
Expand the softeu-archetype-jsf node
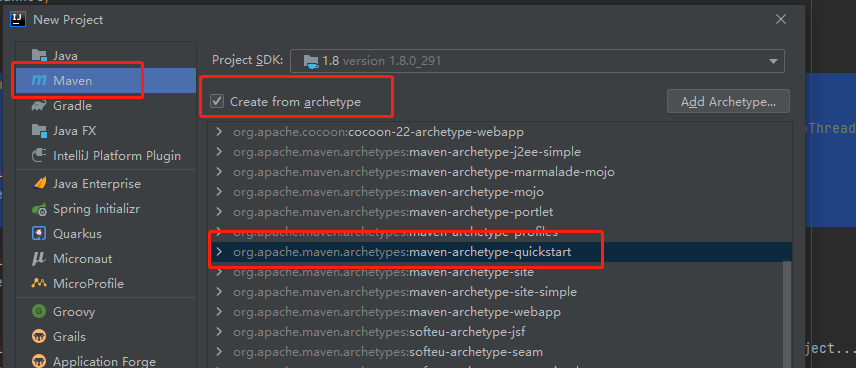pyautogui.click(x=219, y=332)
